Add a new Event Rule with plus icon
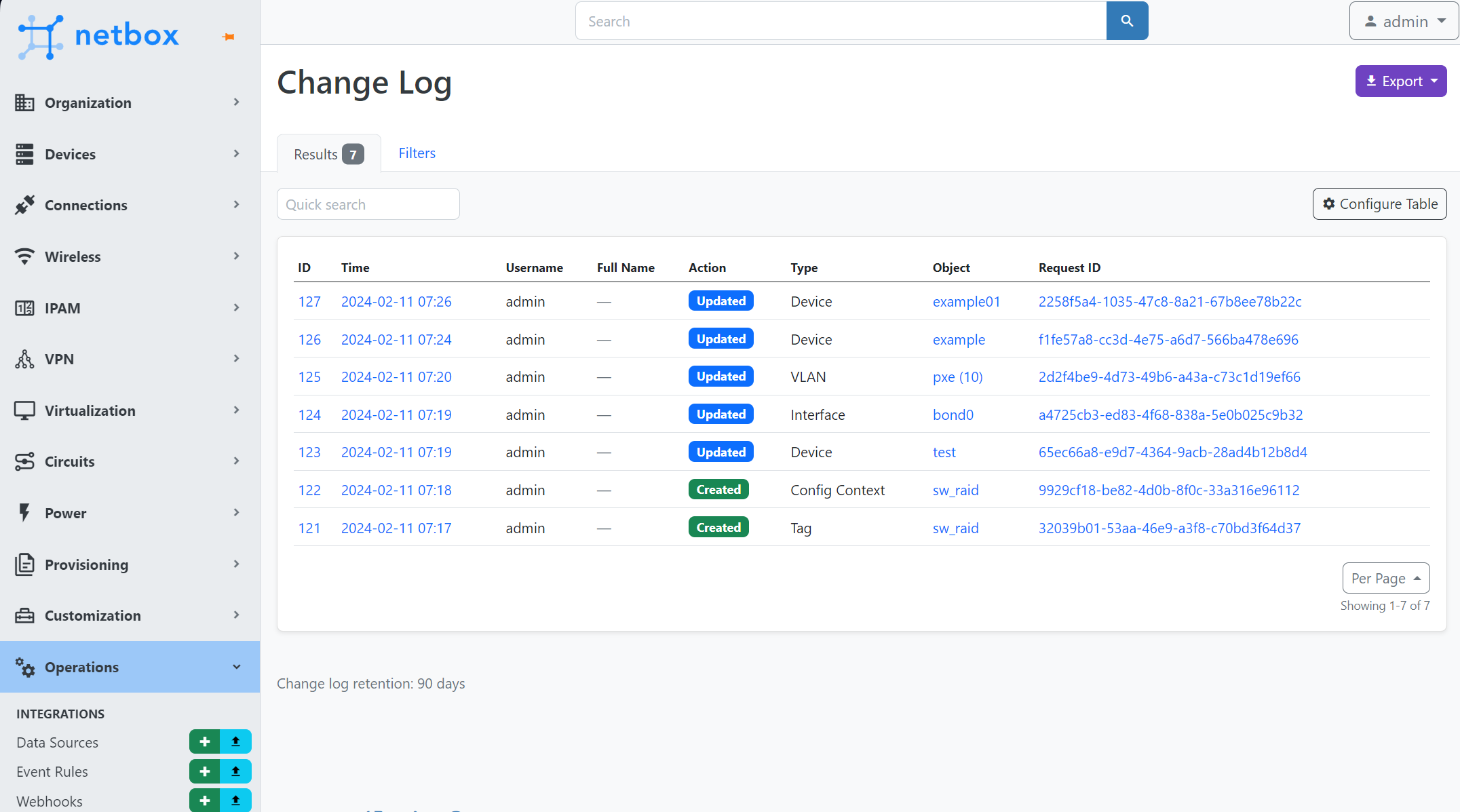The height and width of the screenshot is (812, 1460). click(x=204, y=771)
